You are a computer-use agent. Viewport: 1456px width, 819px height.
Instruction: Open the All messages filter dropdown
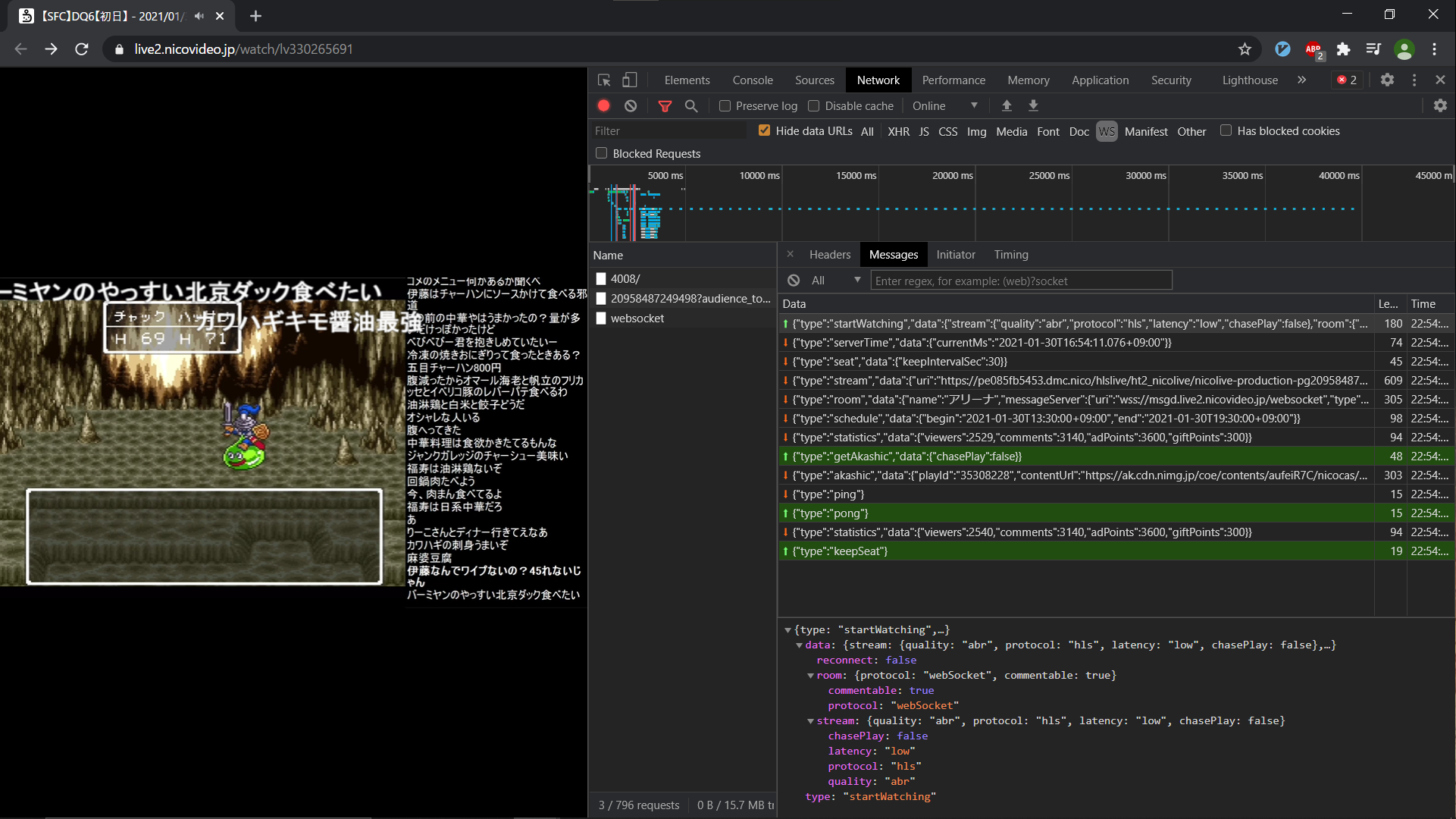click(836, 281)
